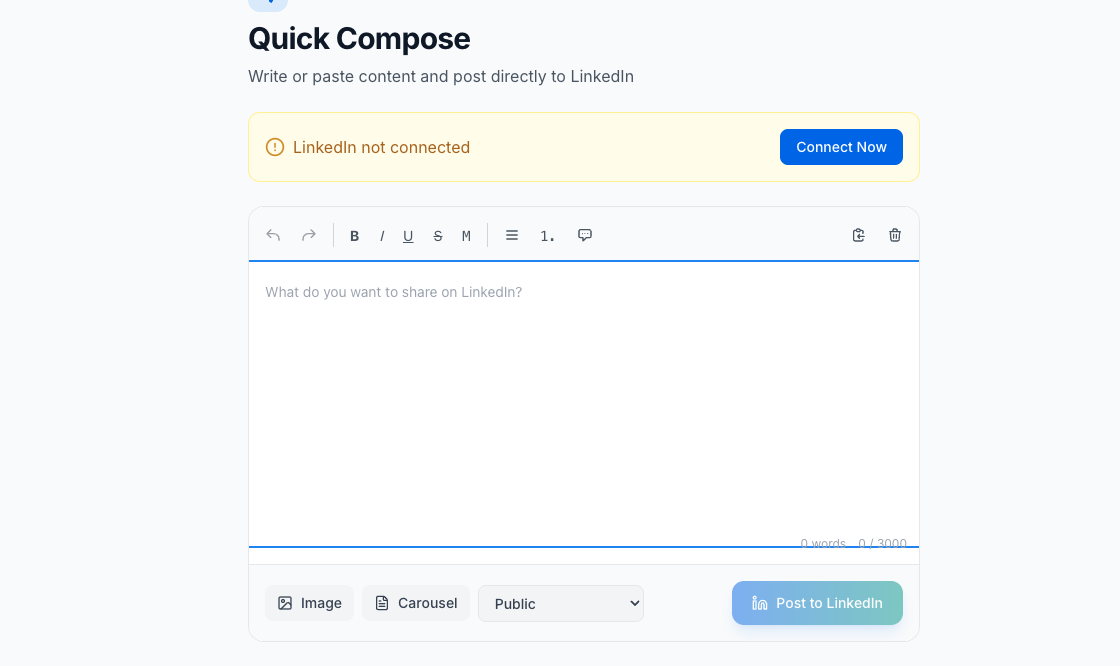Screen dimensions: 1120x666
Task: Select the bullet list icon
Action: [x=512, y=235]
